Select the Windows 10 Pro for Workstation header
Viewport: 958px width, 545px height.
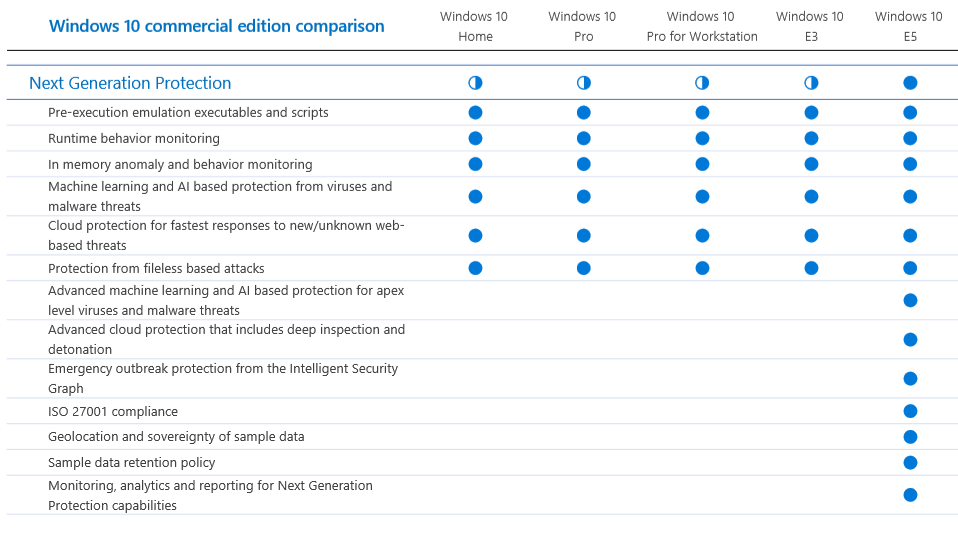tap(702, 26)
